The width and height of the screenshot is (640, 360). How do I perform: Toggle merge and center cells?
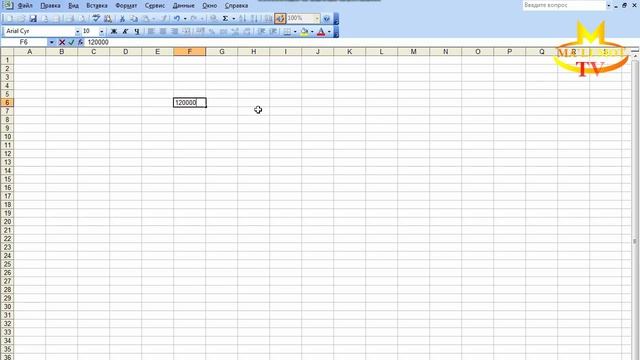(187, 31)
